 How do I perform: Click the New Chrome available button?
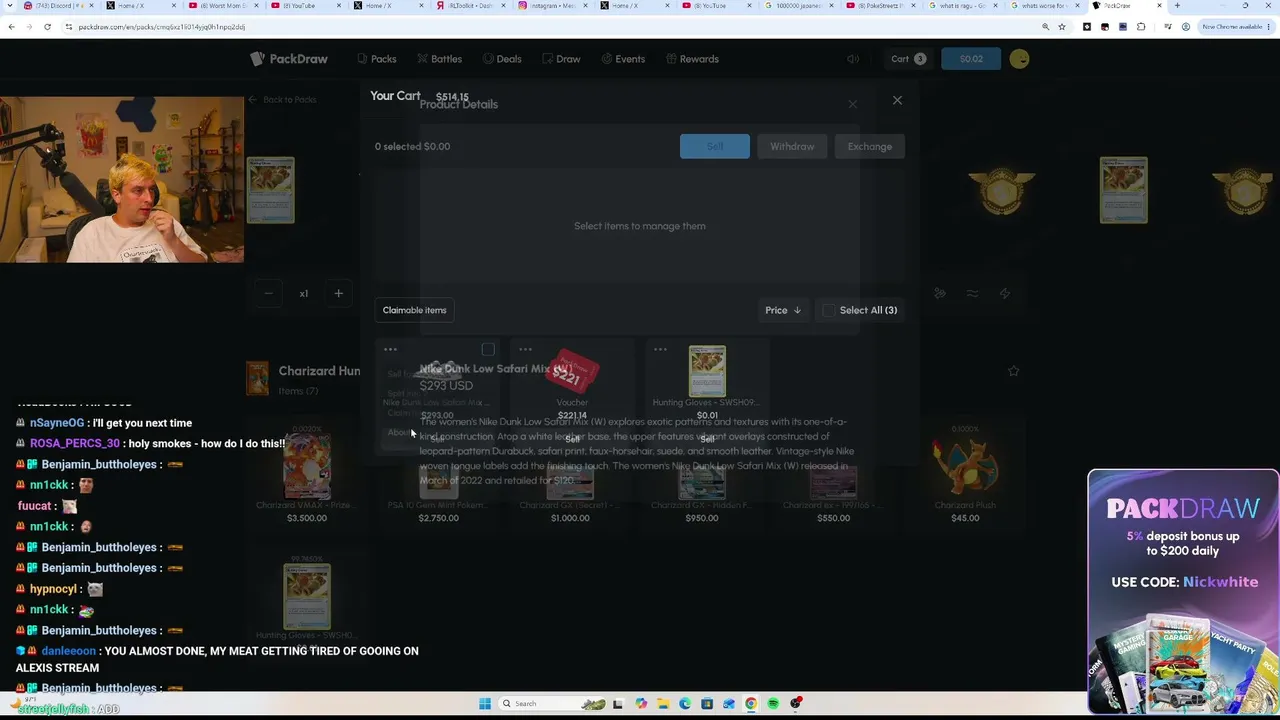[x=1236, y=26]
